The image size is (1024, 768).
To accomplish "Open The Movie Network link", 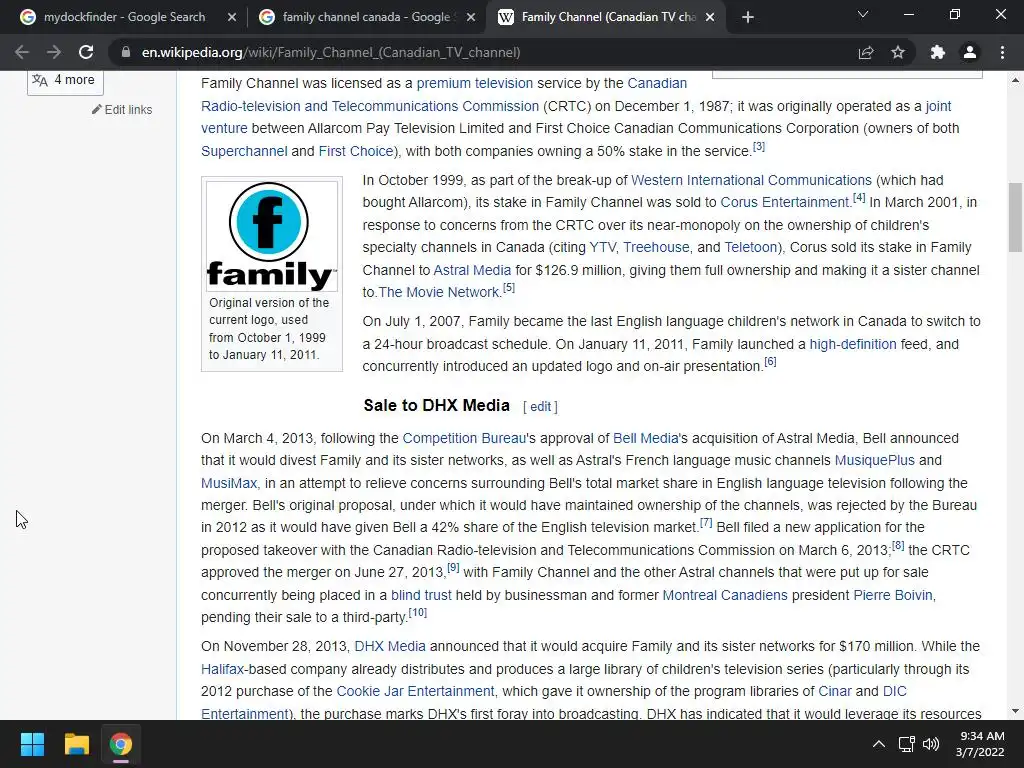I will click(x=439, y=293).
